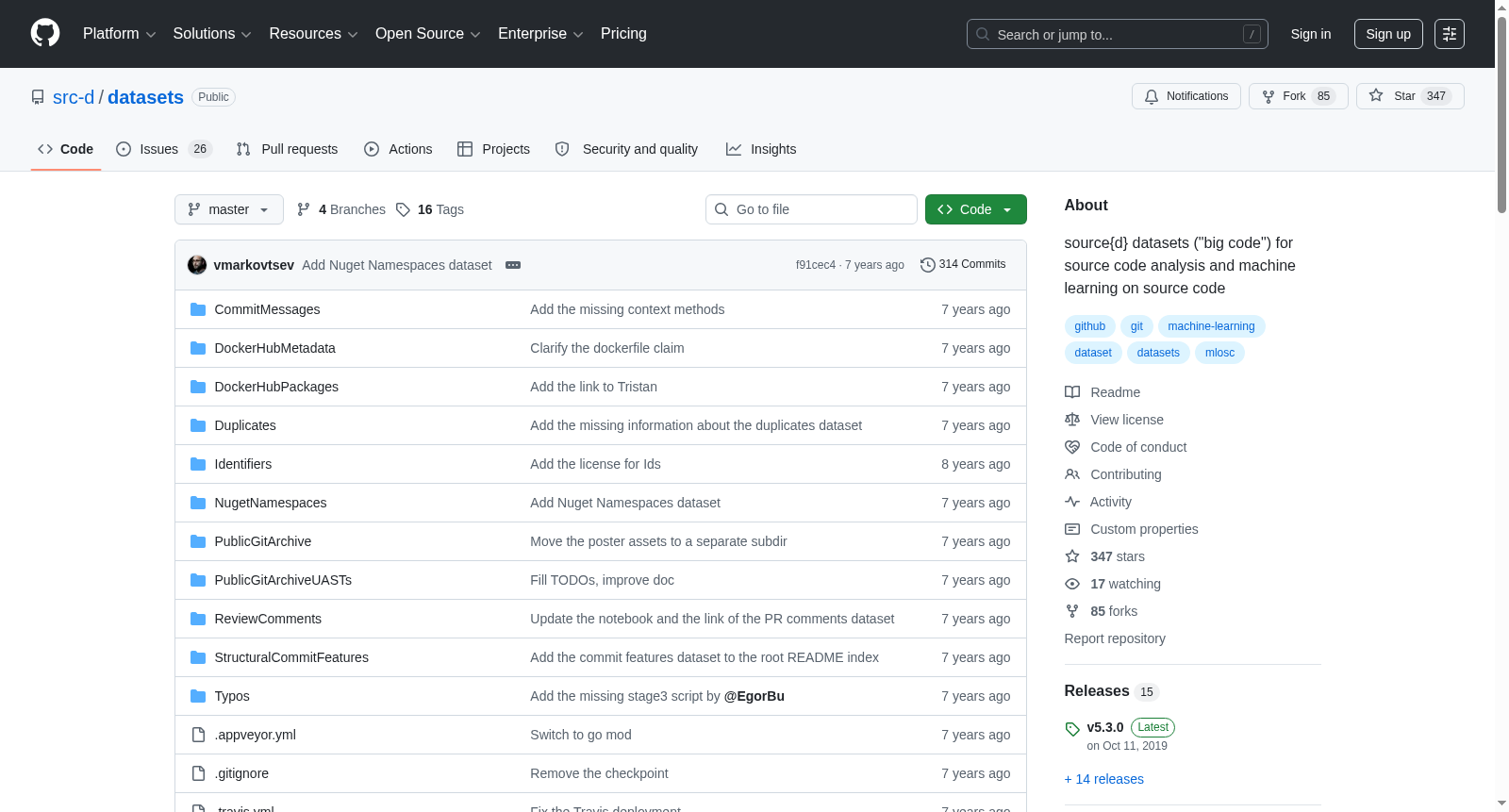Open the @EgorBu mention link

754,696
